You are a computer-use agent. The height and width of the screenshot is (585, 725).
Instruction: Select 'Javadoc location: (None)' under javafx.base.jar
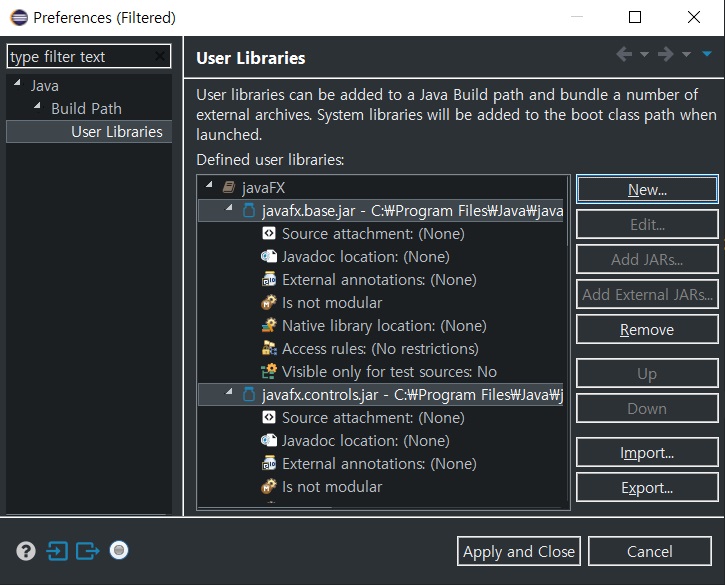(366, 257)
